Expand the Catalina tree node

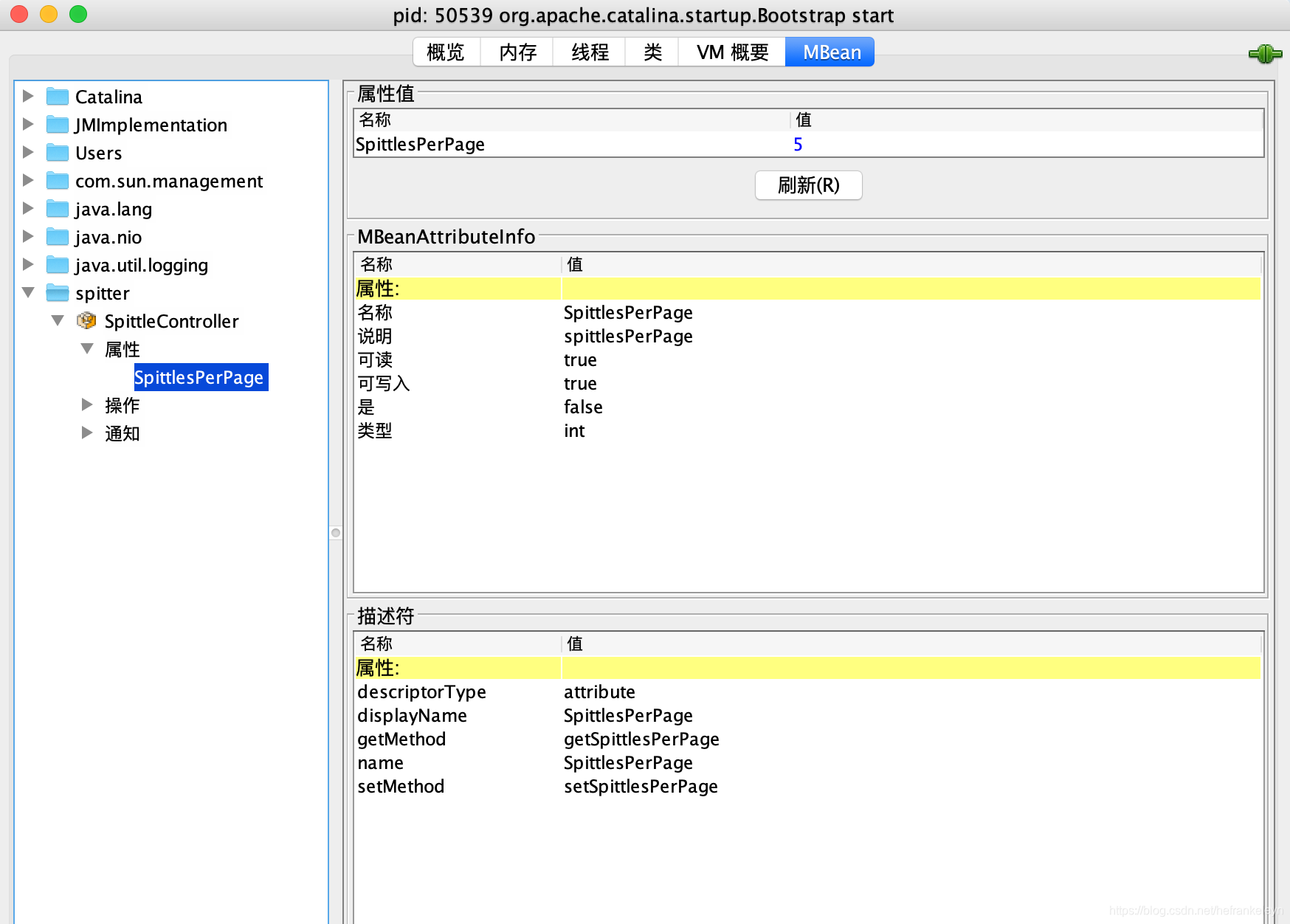[x=28, y=96]
